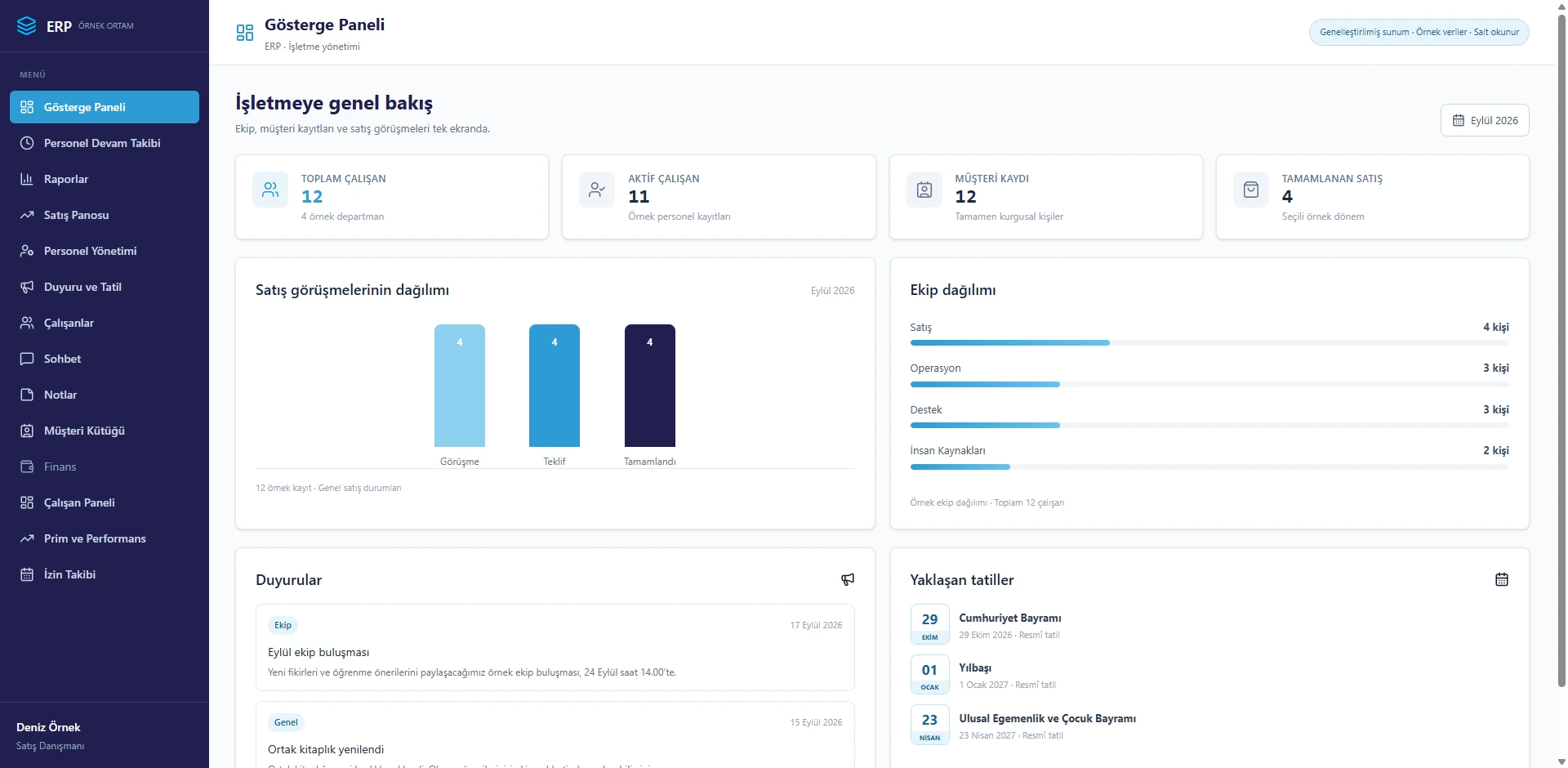This screenshot has width=1568, height=768.
Task: Open Prim ve Performans menu item
Action: point(105,538)
